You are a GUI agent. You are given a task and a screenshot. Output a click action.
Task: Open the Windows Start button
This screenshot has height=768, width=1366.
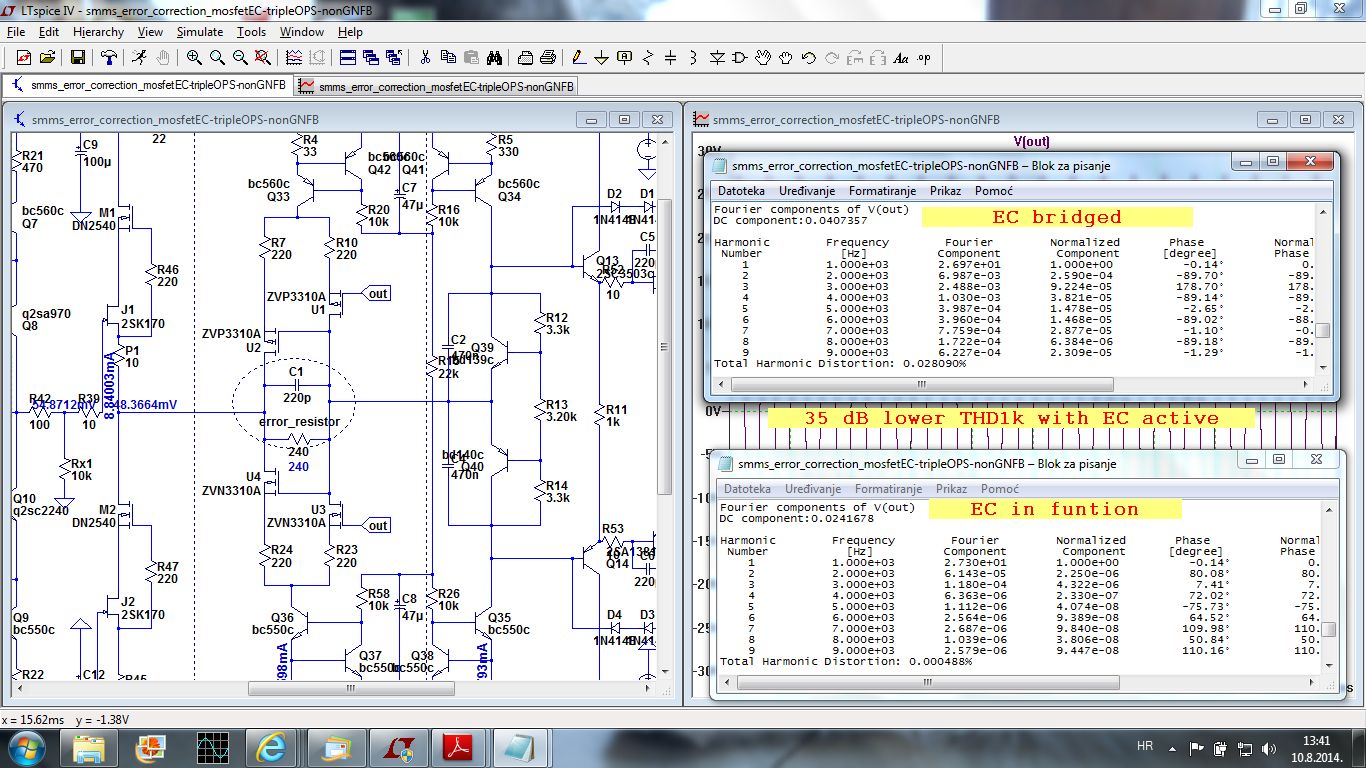tap(25, 747)
